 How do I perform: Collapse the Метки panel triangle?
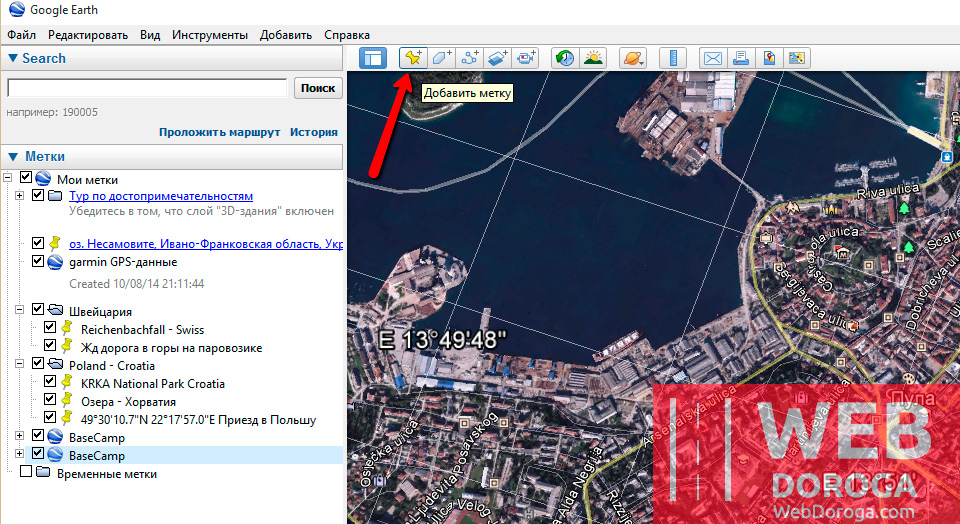pos(13,157)
